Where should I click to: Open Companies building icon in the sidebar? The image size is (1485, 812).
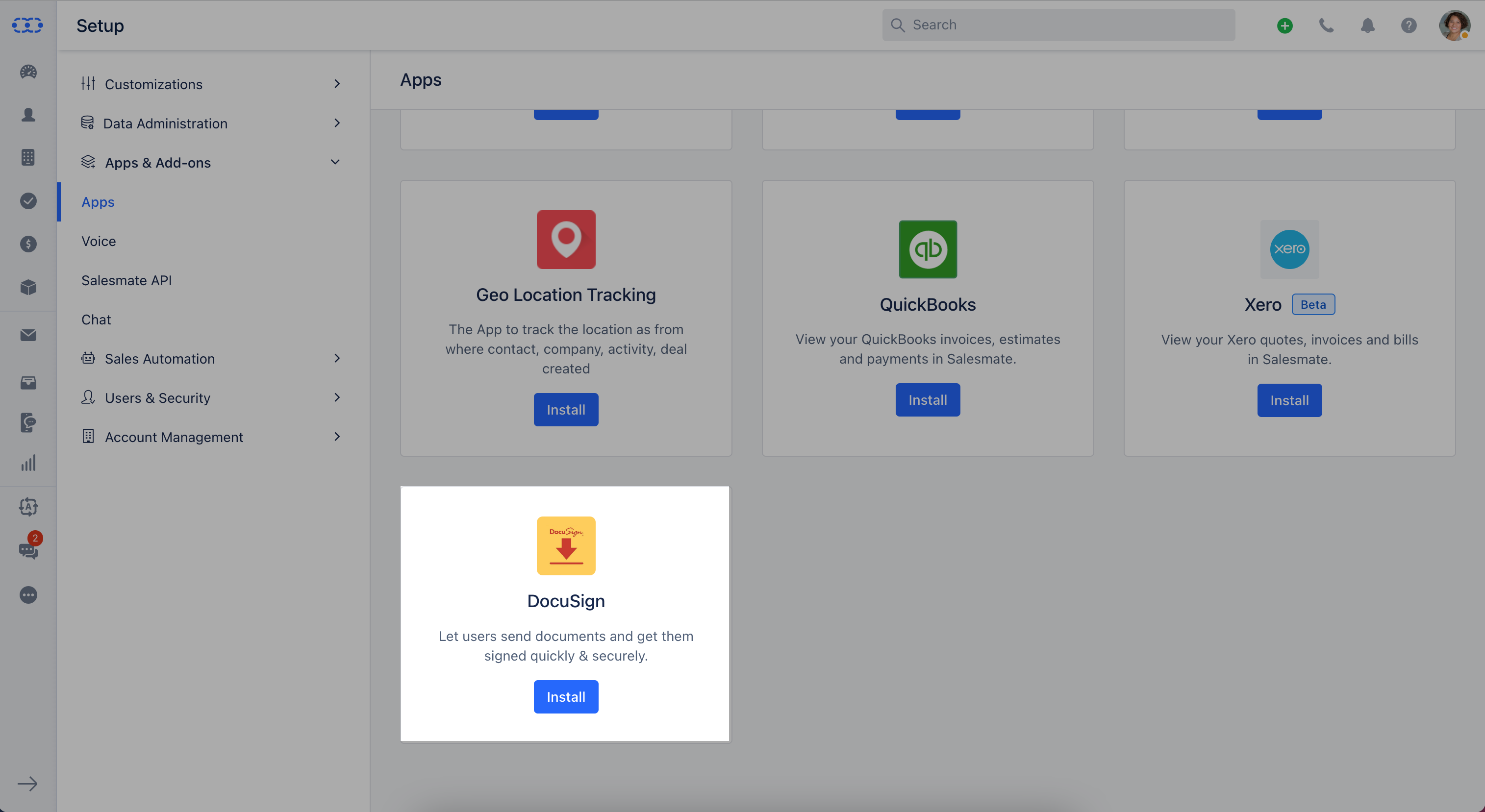28,157
